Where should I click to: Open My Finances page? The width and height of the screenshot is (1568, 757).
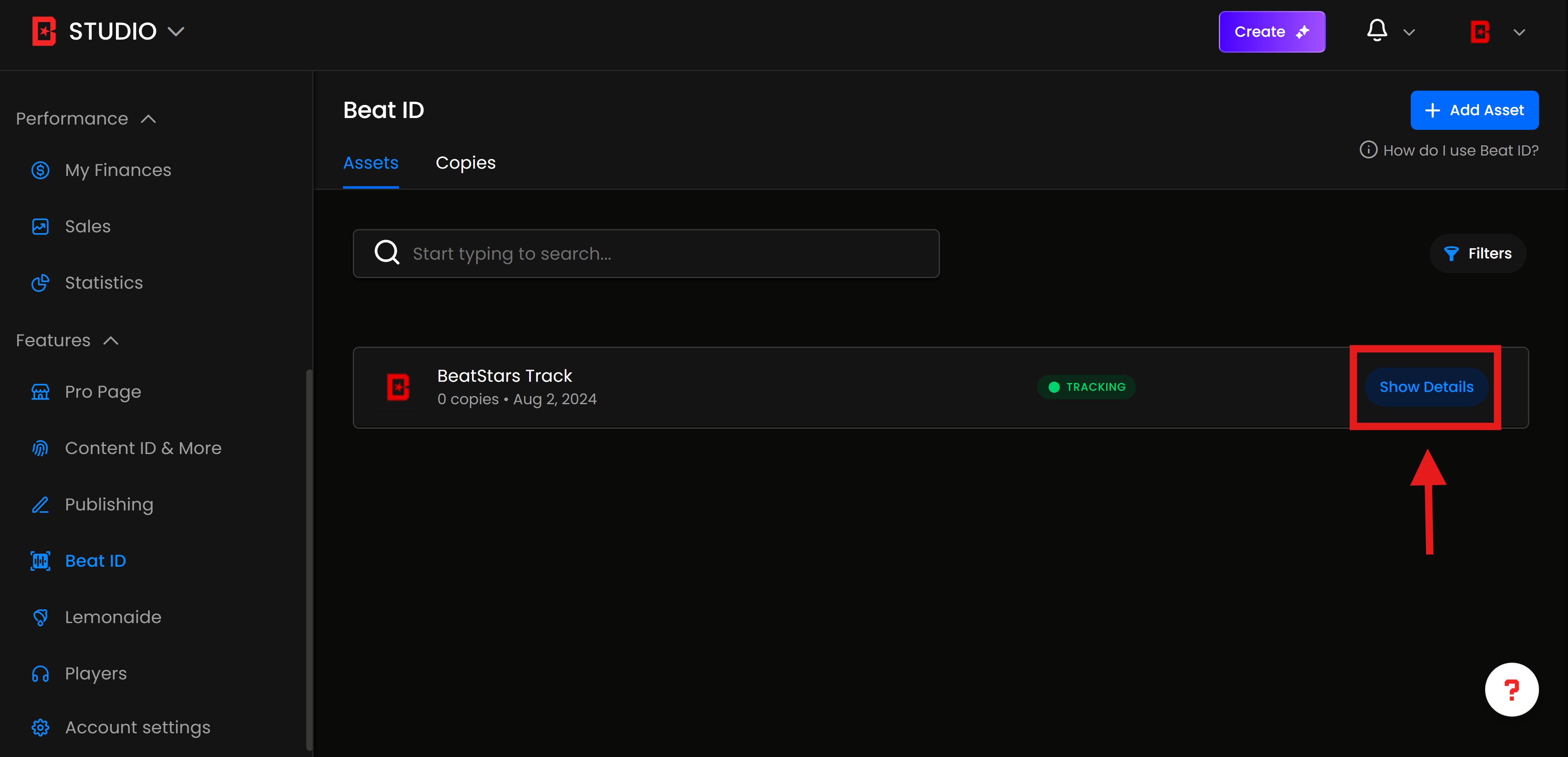[118, 170]
